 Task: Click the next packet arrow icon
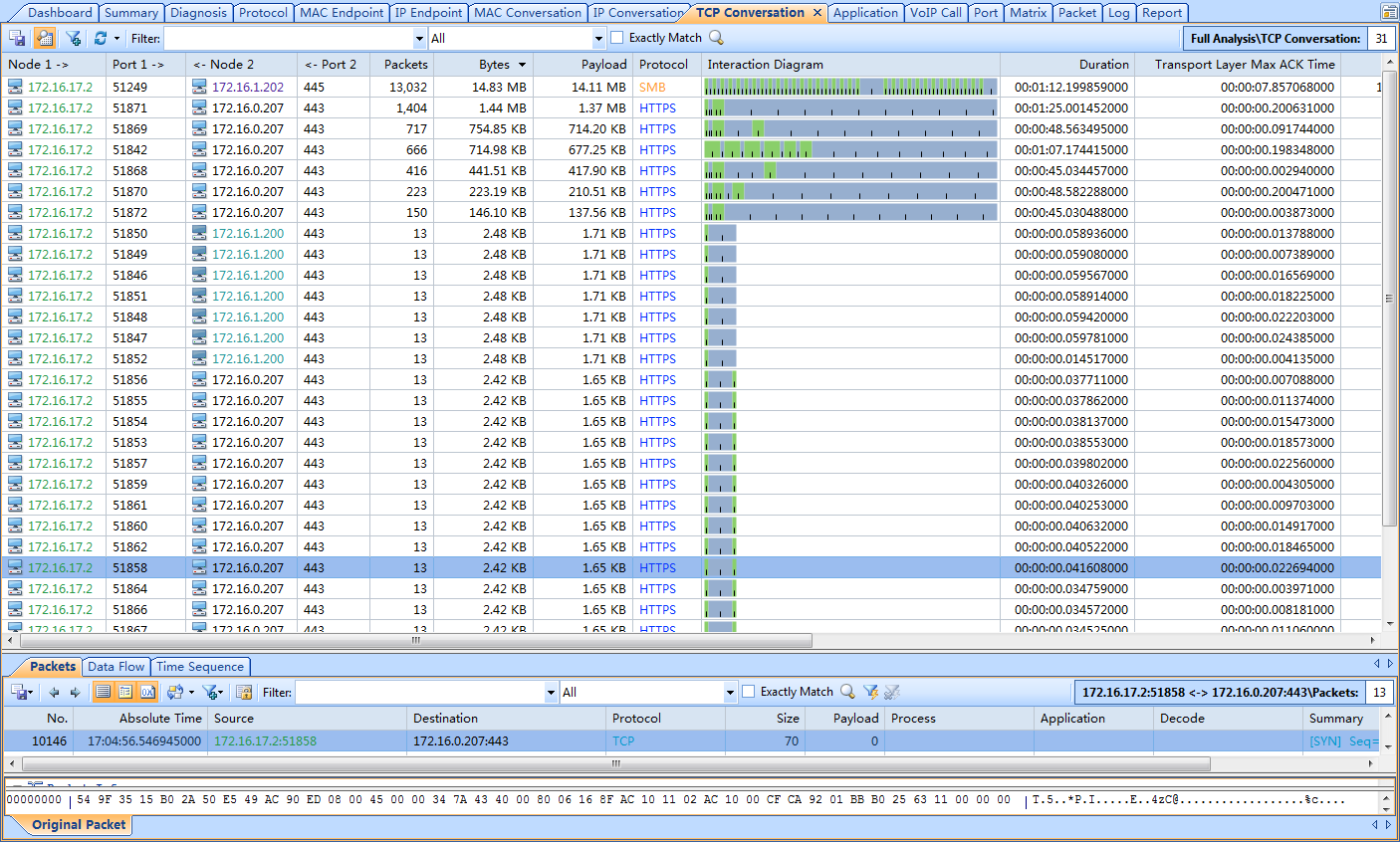point(75,692)
